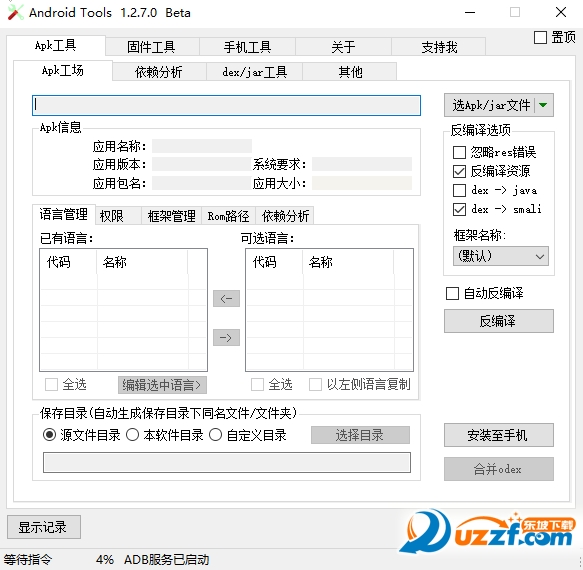Viewport: 583px width, 570px height.
Task: Click the 名称 column header in 已有语言 list
Action: coord(142,262)
